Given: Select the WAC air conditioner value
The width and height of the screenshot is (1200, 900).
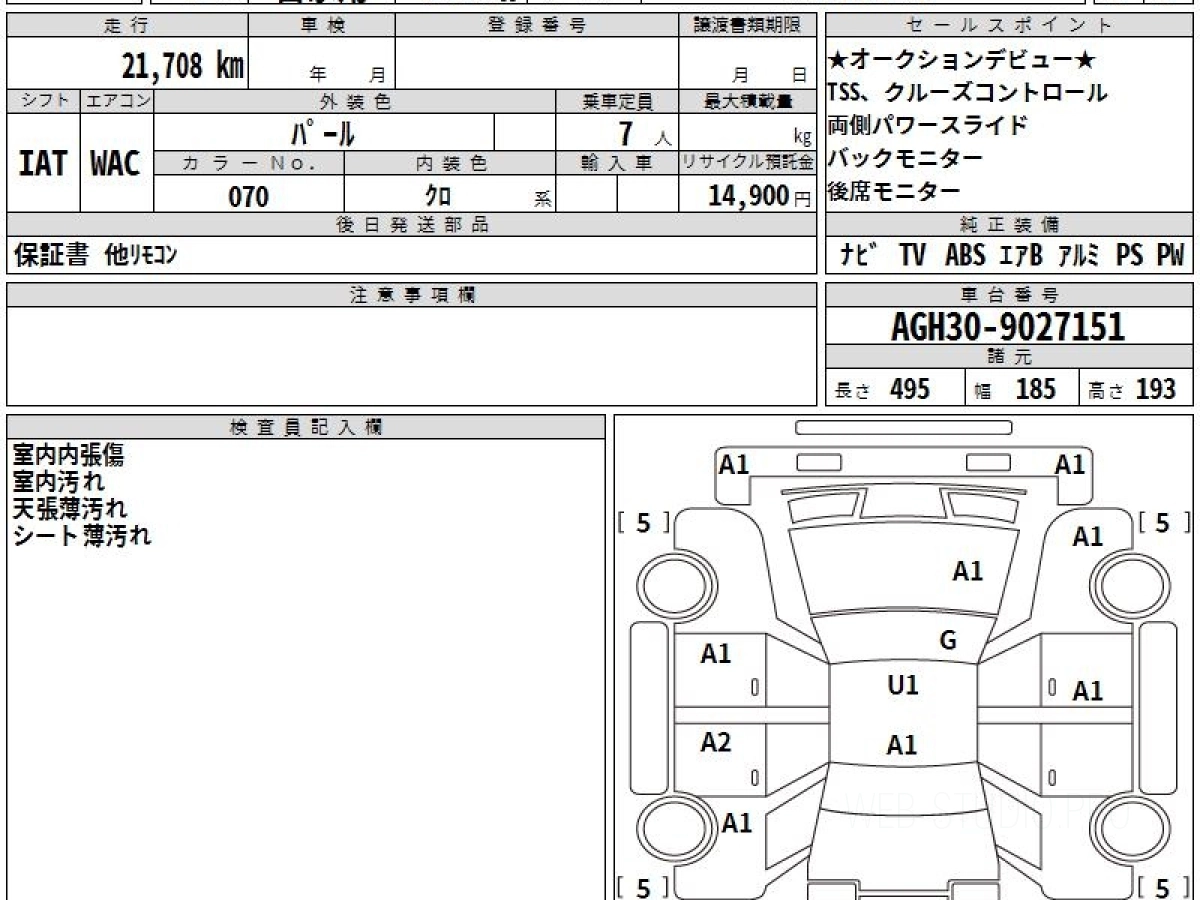Looking at the screenshot, I should click(x=116, y=163).
